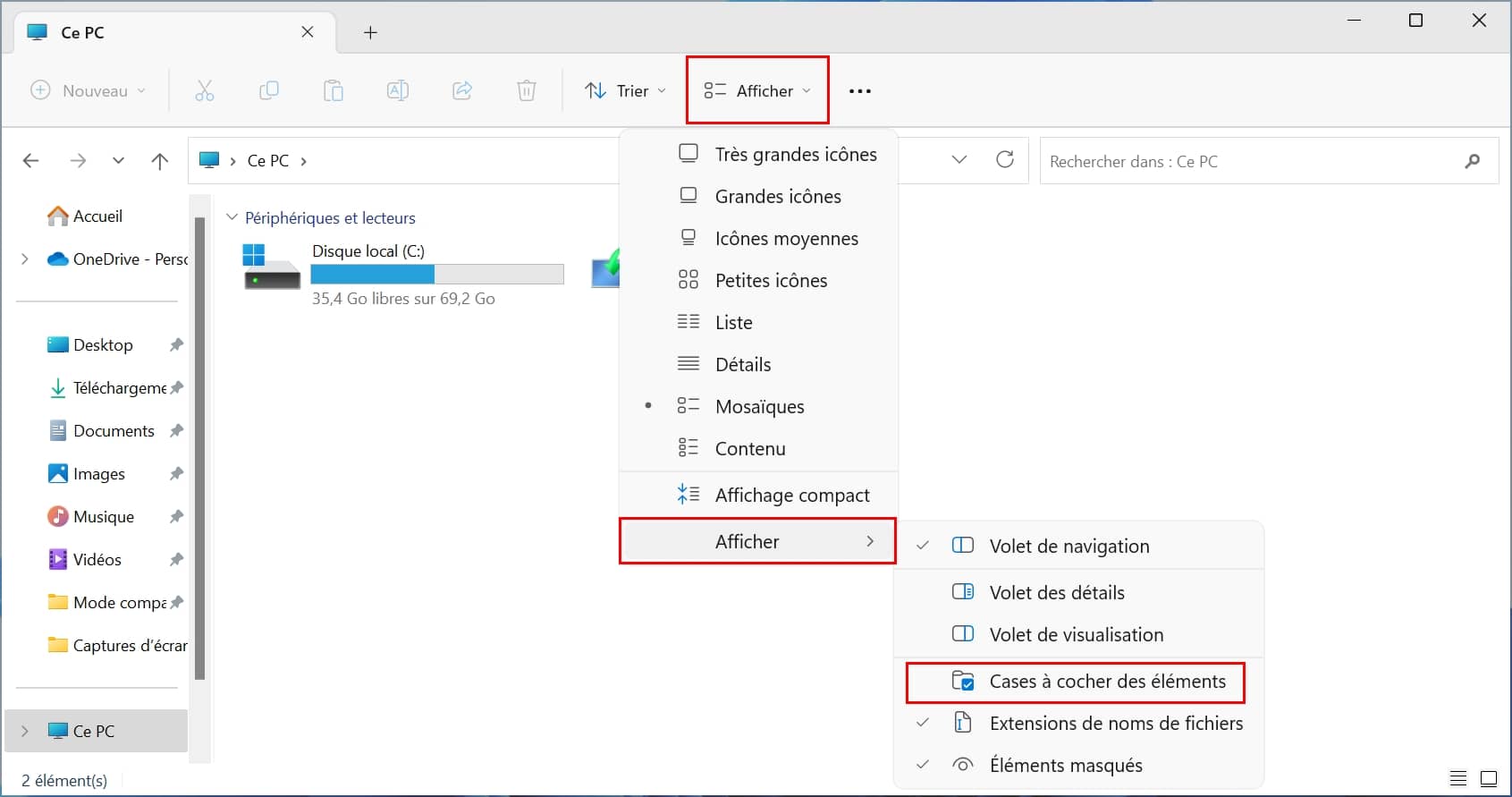
Task: Collapse Périphériques et lecteurs group
Action: coord(232,217)
